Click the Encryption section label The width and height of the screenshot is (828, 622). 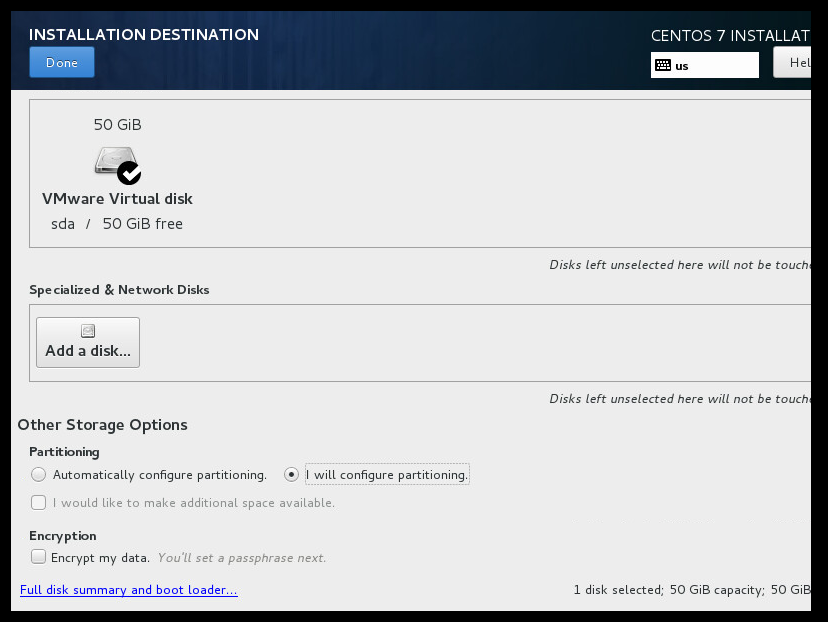click(63, 536)
